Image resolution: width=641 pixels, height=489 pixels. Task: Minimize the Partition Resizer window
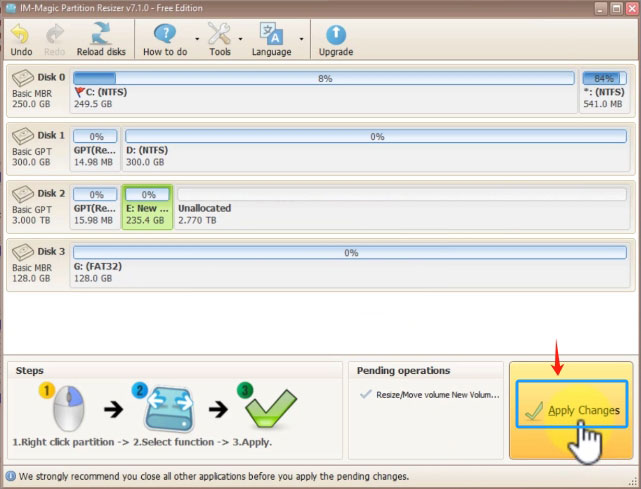click(600, 8)
